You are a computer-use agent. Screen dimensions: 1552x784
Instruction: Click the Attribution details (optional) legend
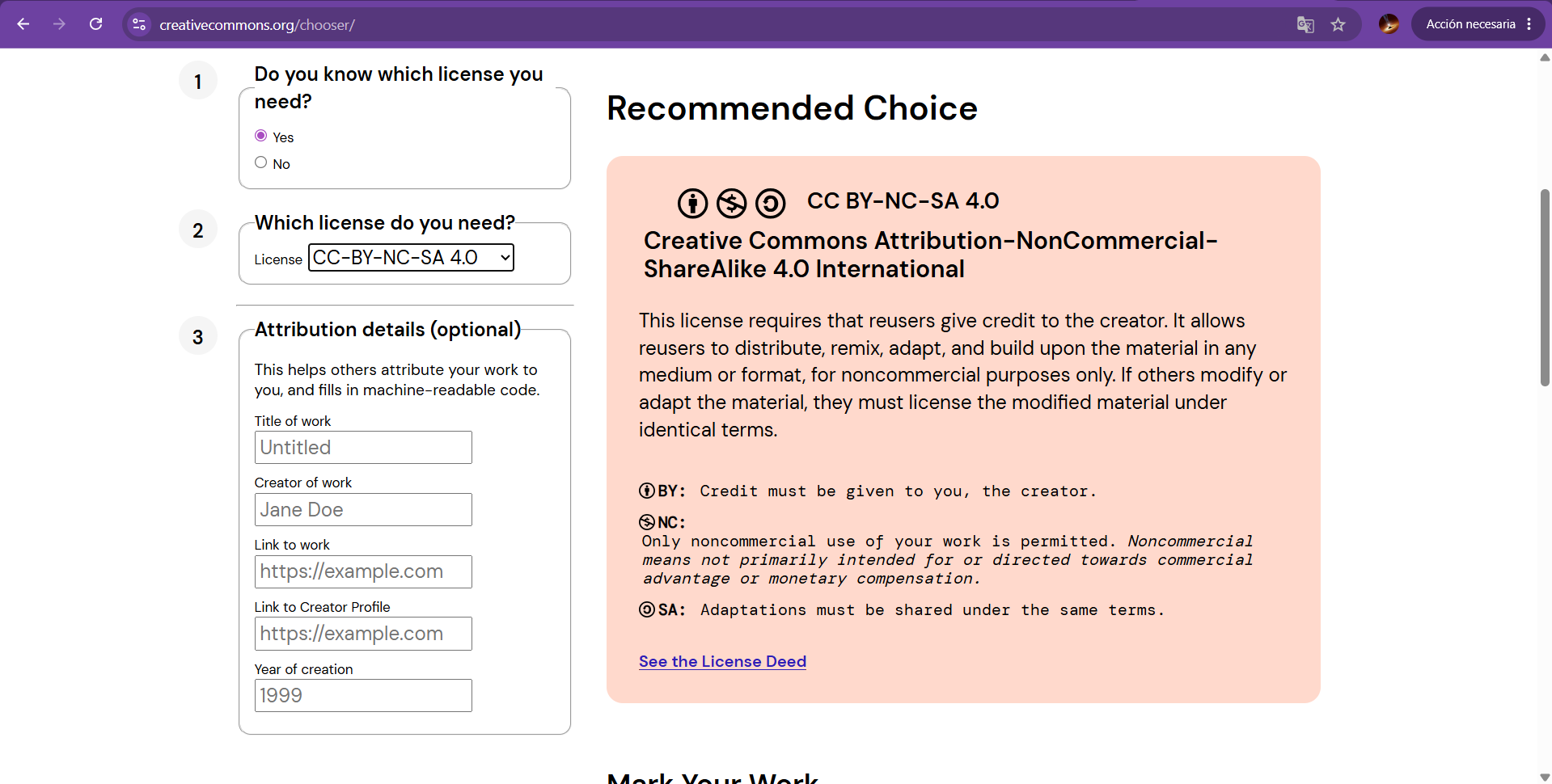coord(387,329)
